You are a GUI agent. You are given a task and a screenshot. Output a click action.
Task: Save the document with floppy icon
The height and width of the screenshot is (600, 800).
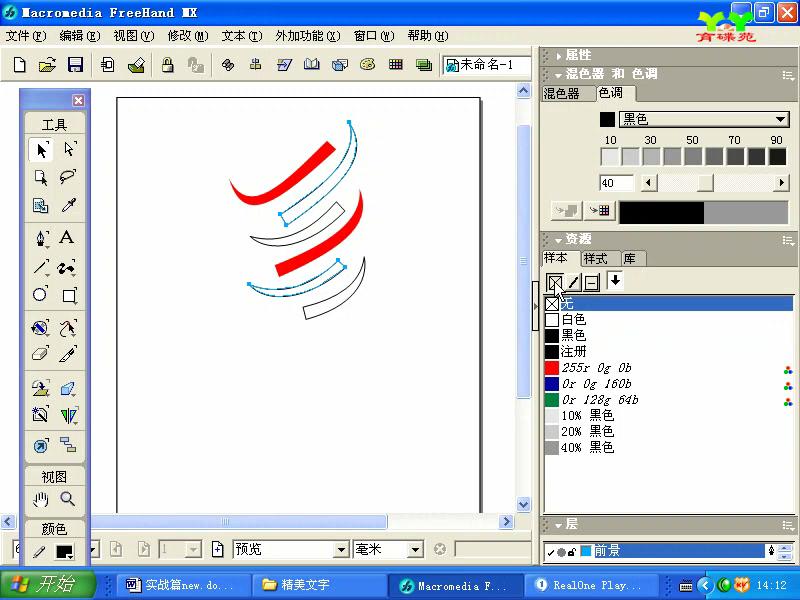[76, 65]
